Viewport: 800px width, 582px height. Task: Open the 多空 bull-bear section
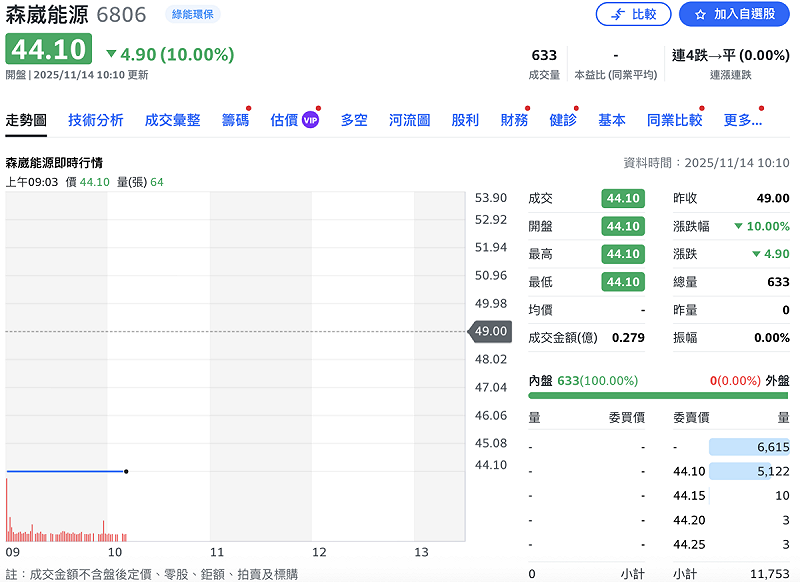(x=354, y=119)
